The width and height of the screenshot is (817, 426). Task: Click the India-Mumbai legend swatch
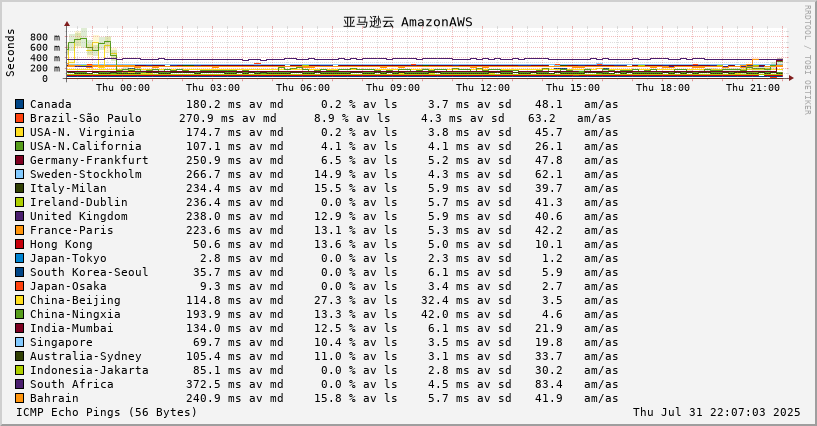[x=19, y=328]
